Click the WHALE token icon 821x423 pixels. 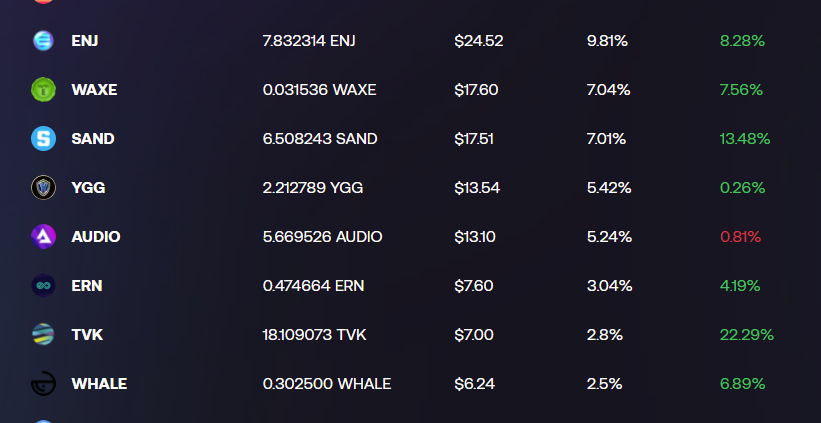[43, 383]
